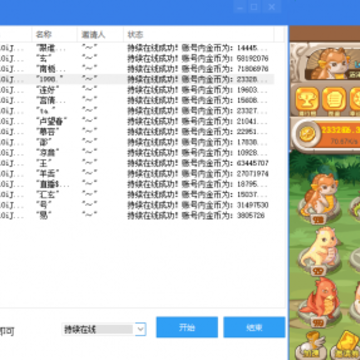Click the player avatar pet portrait
The height and width of the screenshot is (360, 360).
coord(330,64)
